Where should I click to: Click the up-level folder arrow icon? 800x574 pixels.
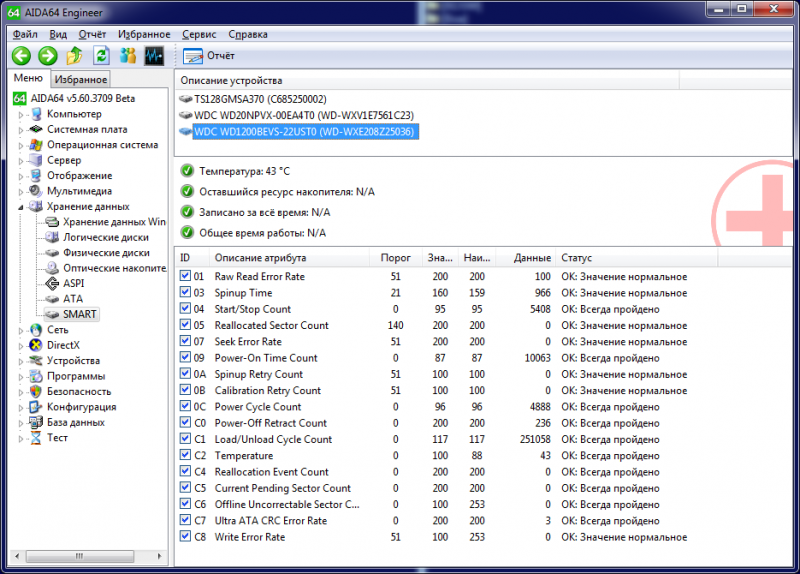[x=74, y=56]
